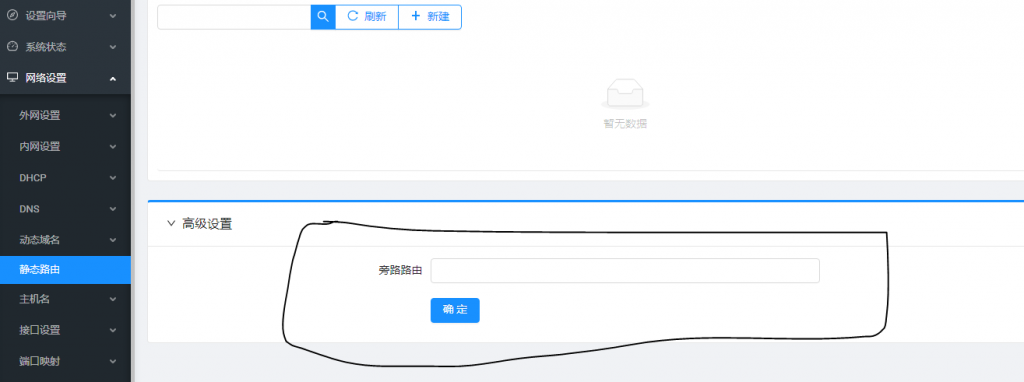Open the DNS menu item
This screenshot has width=1024, height=382.
(65, 209)
